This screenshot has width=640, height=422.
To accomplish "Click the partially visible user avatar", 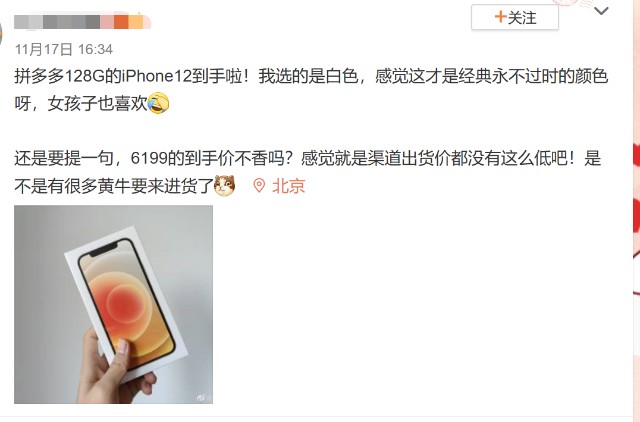I will [x=1, y=33].
